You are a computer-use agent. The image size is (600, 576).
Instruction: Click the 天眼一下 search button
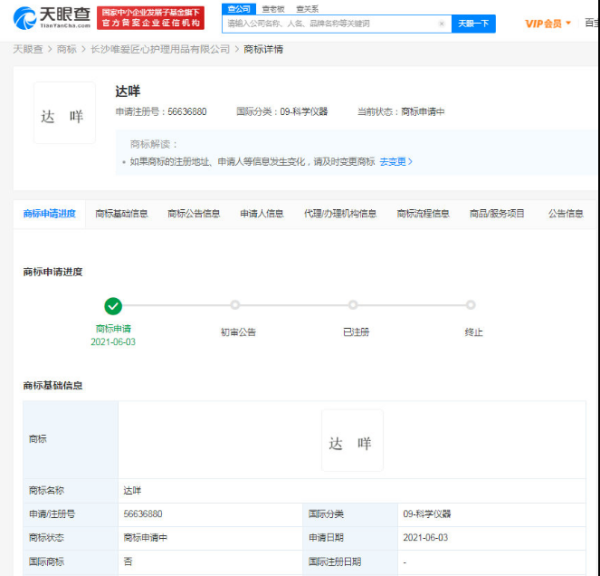(x=473, y=24)
